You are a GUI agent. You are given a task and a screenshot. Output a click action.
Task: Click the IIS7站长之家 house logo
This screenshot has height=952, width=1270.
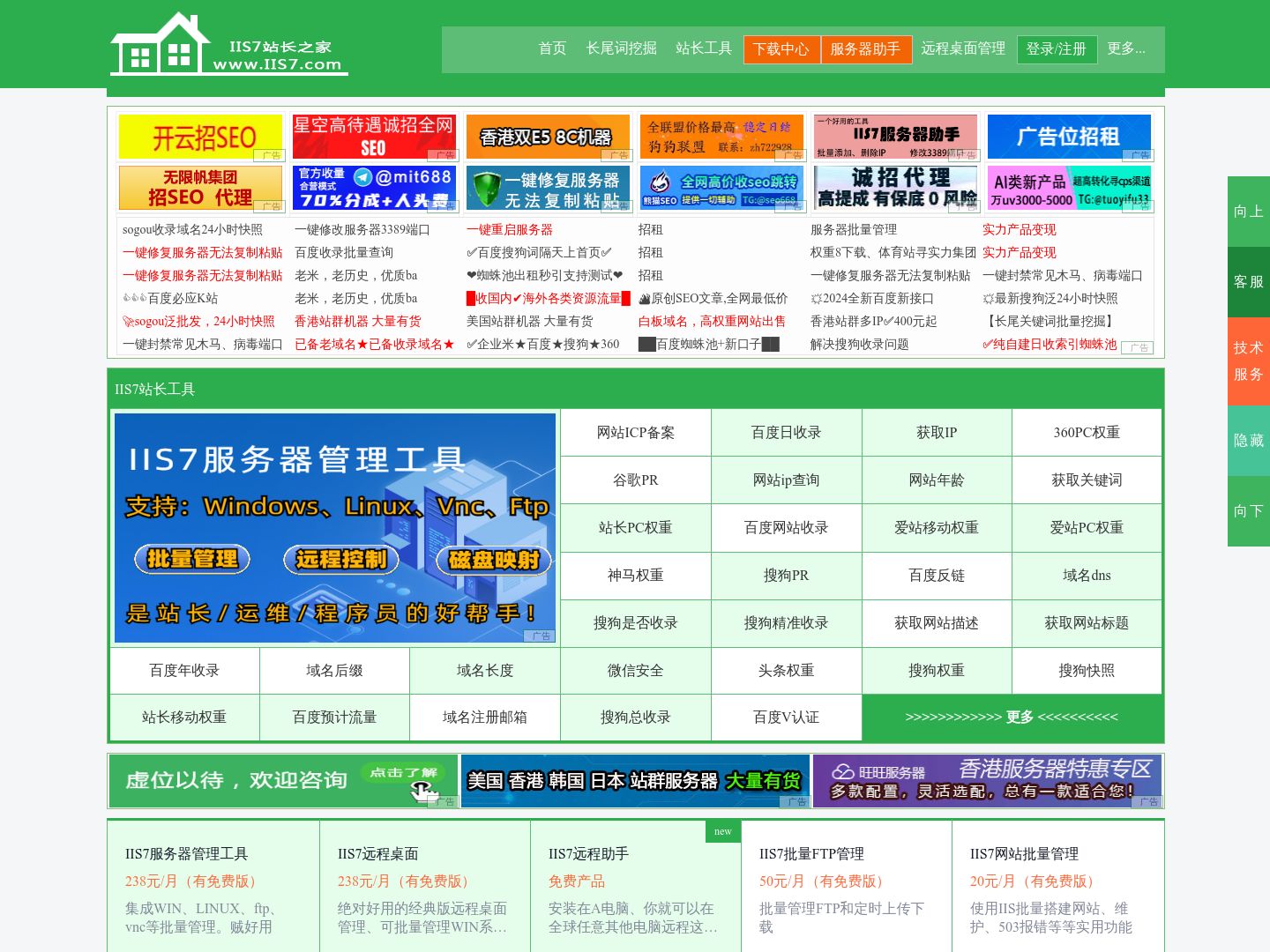(x=228, y=43)
